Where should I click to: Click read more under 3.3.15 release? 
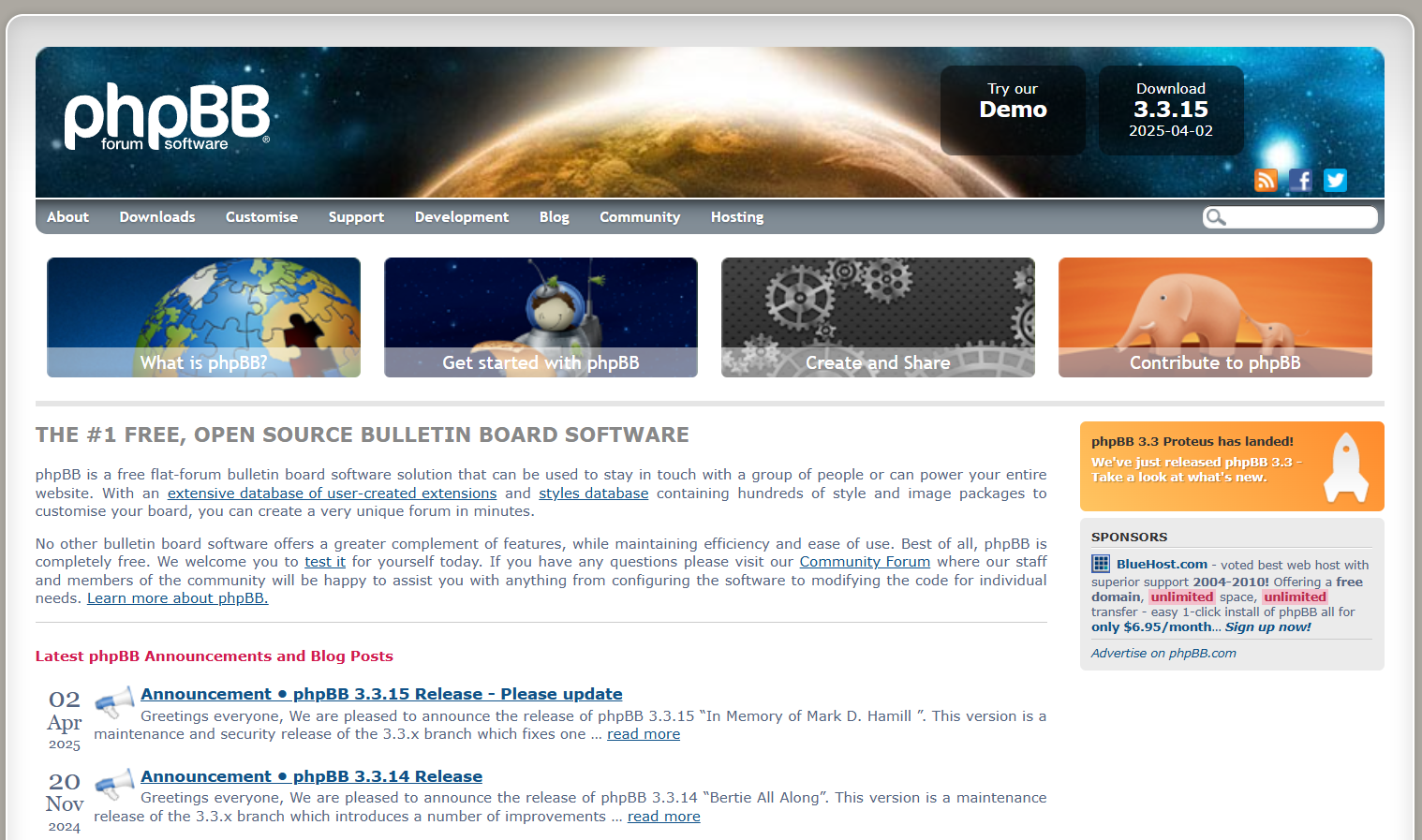[x=644, y=734]
